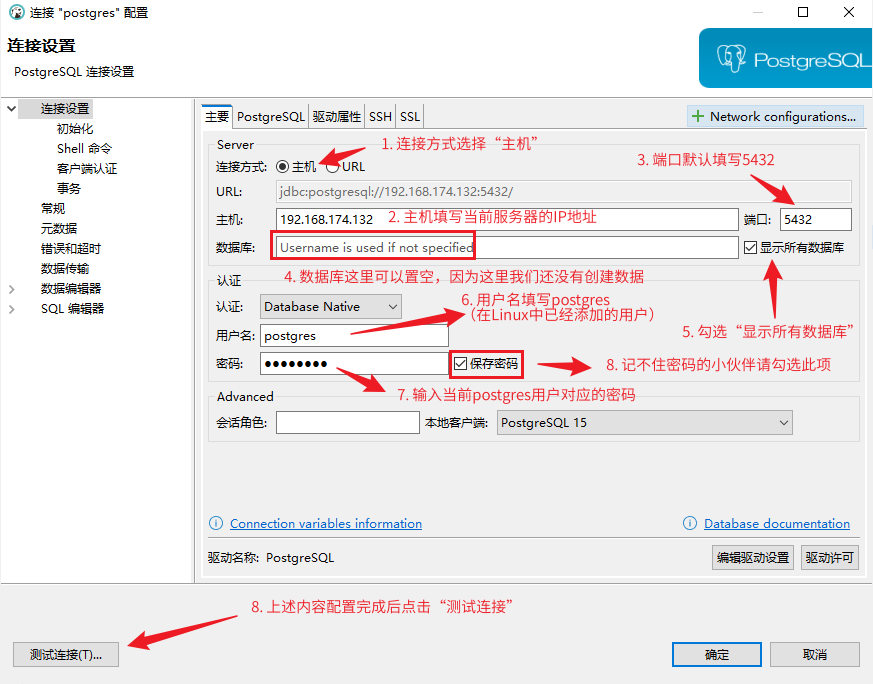Collapse the 连接设置 tree node

click(12, 108)
